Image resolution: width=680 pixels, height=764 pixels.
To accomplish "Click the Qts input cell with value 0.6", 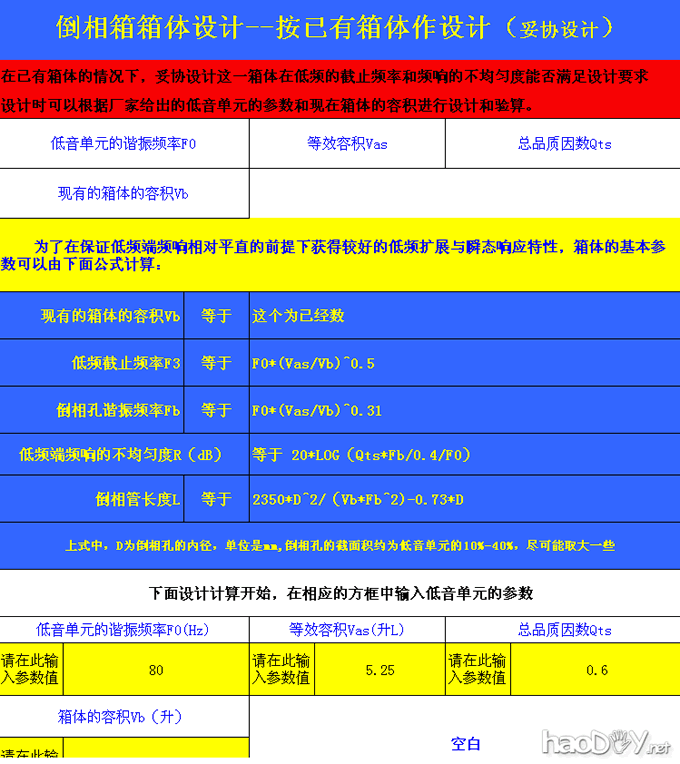I will tap(597, 670).
